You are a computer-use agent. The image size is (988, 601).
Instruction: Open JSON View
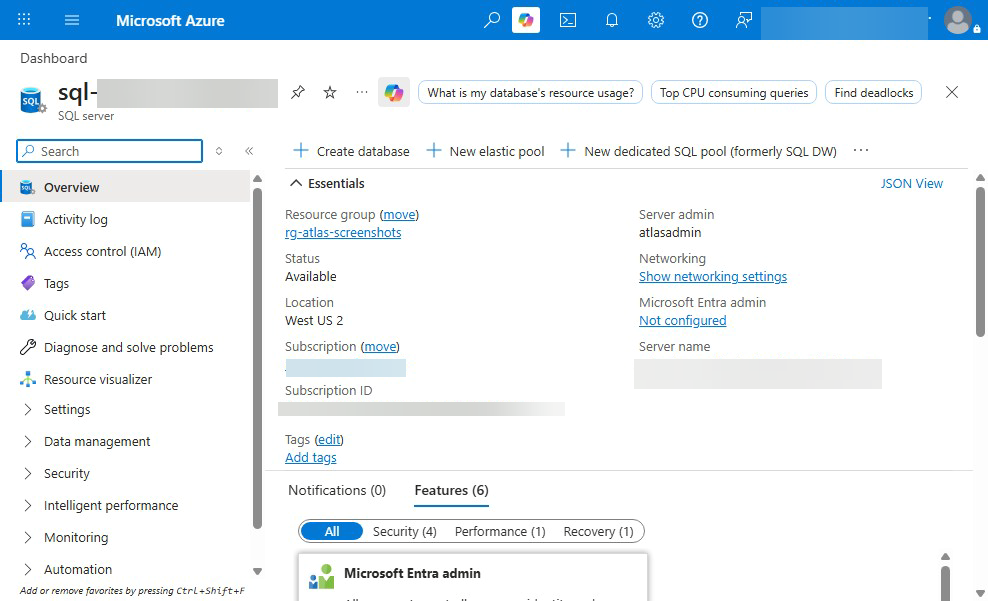click(911, 183)
